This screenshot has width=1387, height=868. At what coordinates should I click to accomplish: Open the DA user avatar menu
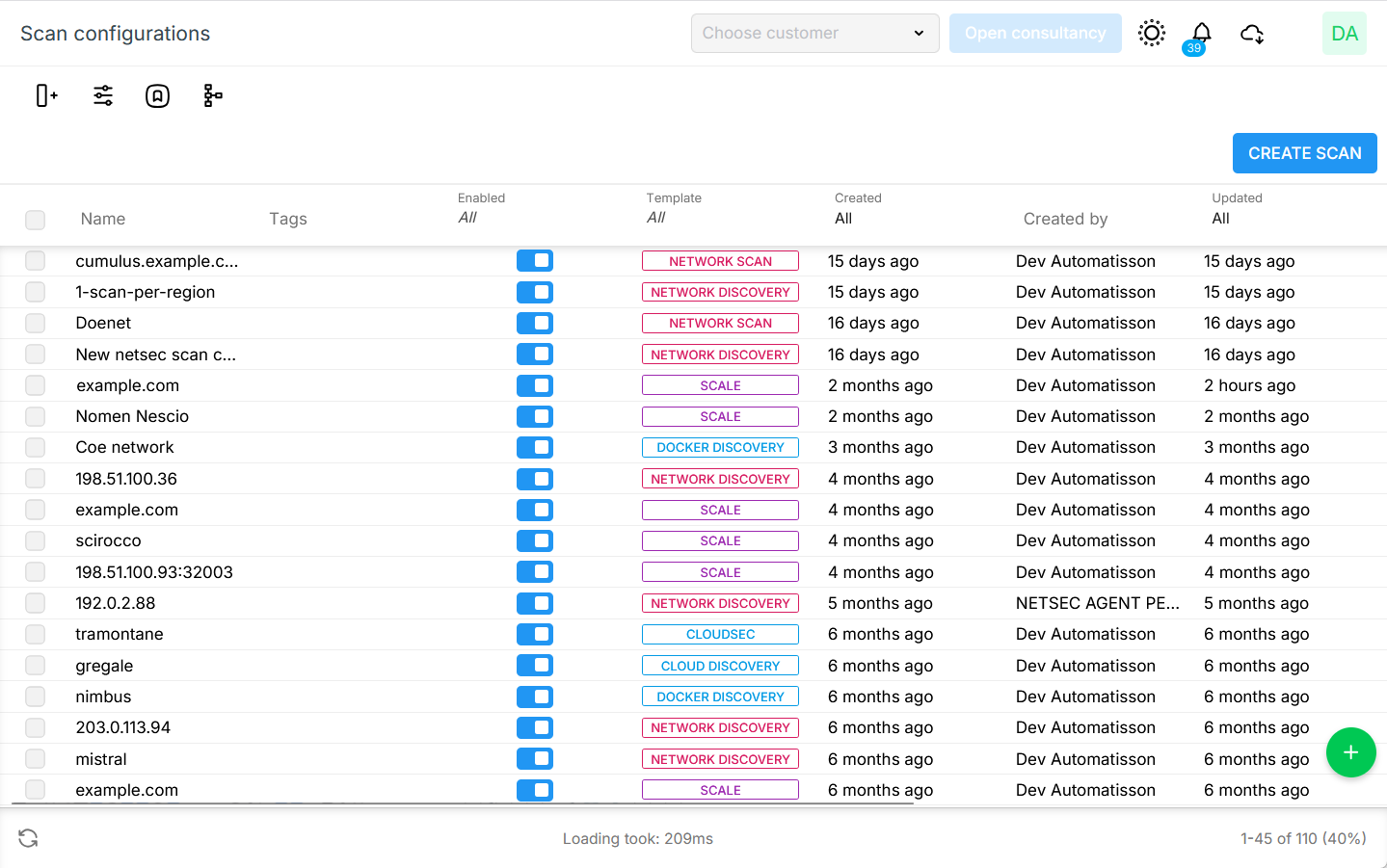[x=1344, y=34]
